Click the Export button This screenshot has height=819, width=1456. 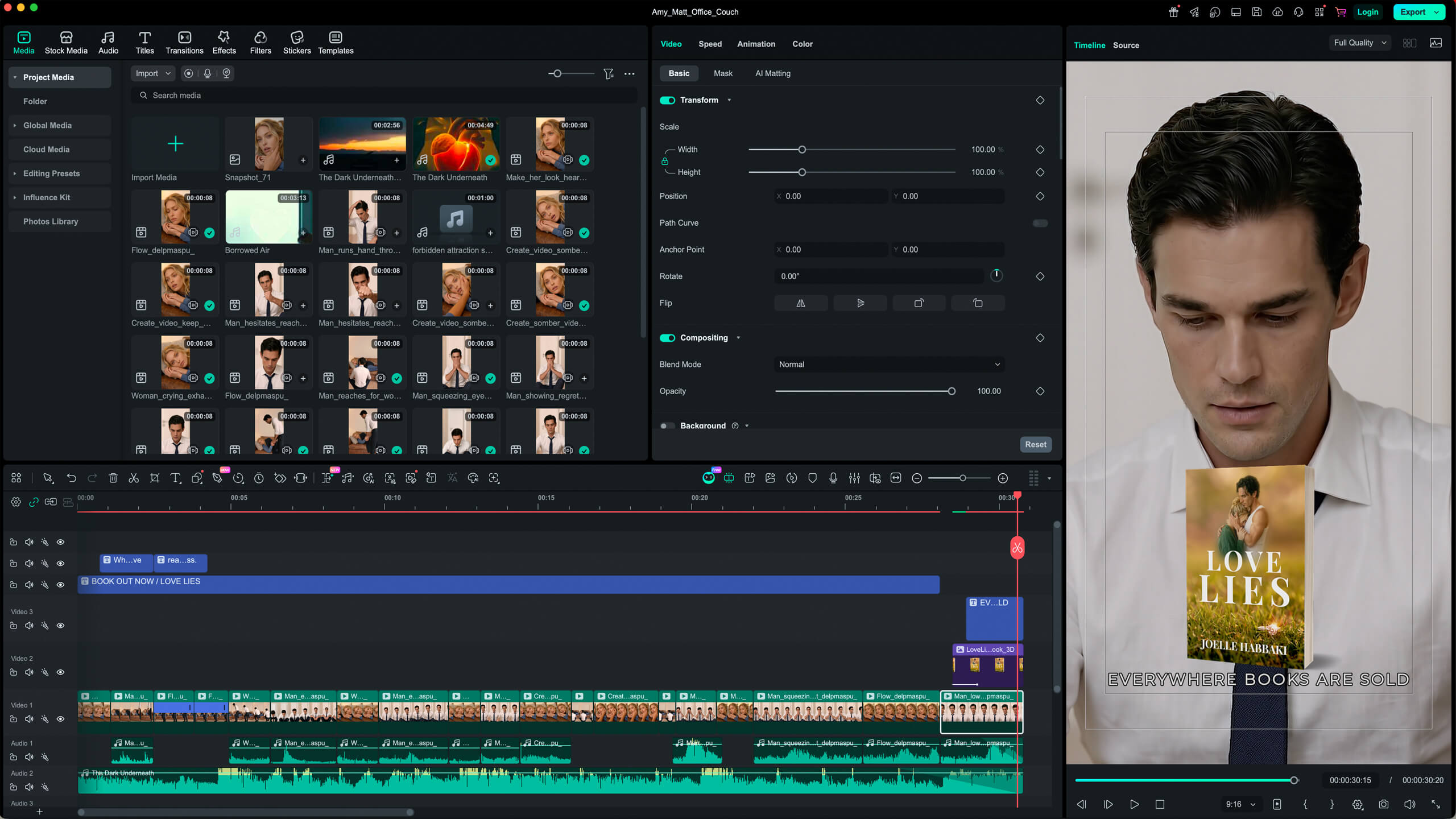click(1413, 12)
